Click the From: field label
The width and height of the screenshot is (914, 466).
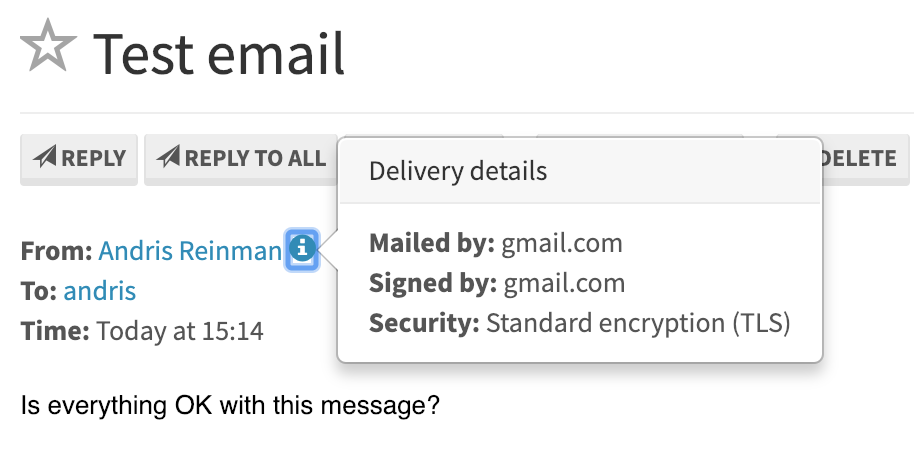point(57,251)
